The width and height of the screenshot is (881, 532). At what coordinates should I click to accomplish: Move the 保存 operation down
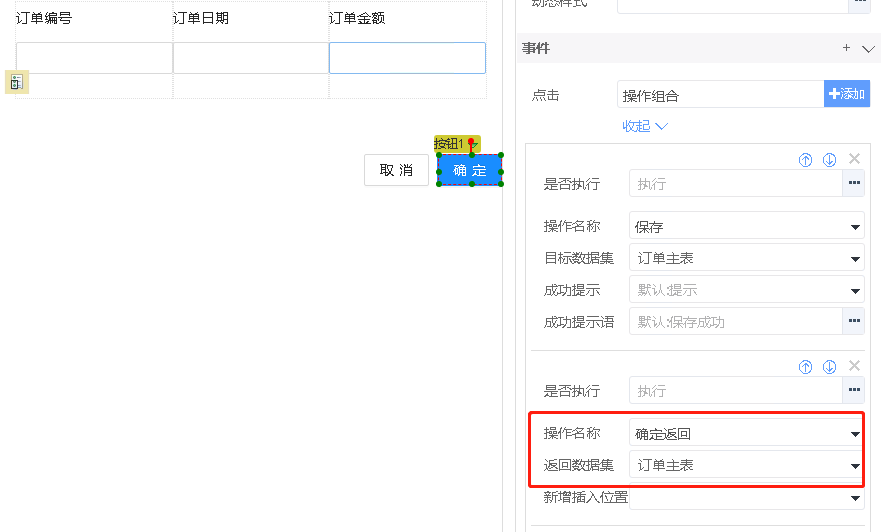(829, 159)
